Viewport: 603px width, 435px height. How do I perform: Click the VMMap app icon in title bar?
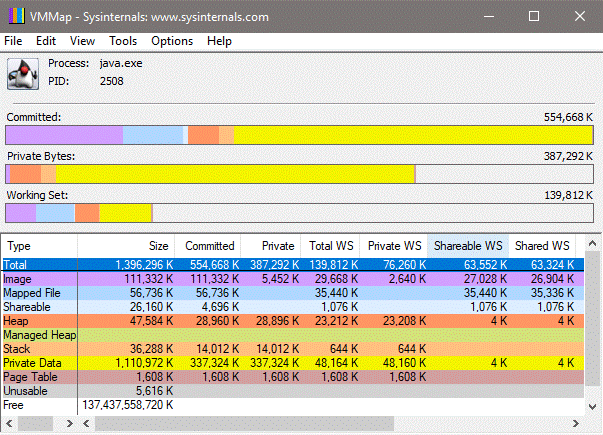(x=16, y=17)
